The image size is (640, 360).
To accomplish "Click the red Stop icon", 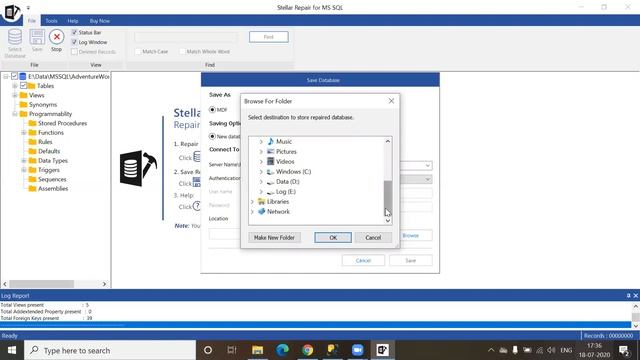I will [57, 37].
